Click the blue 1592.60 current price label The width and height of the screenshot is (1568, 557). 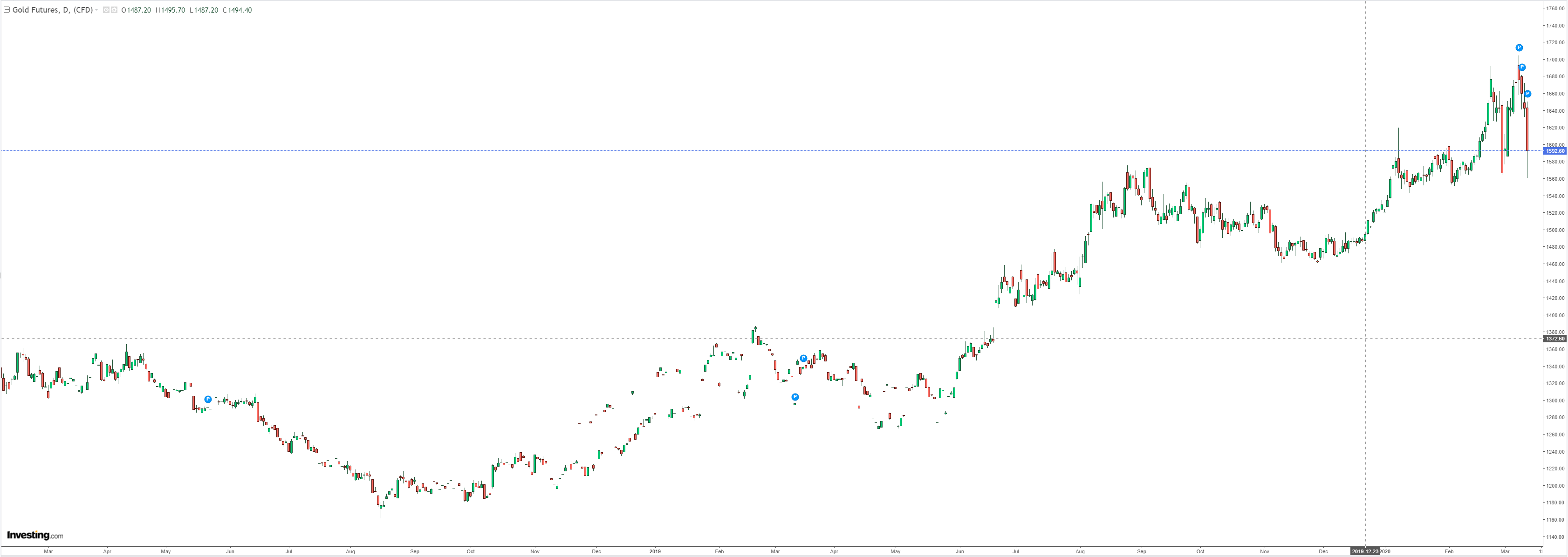coord(1554,151)
